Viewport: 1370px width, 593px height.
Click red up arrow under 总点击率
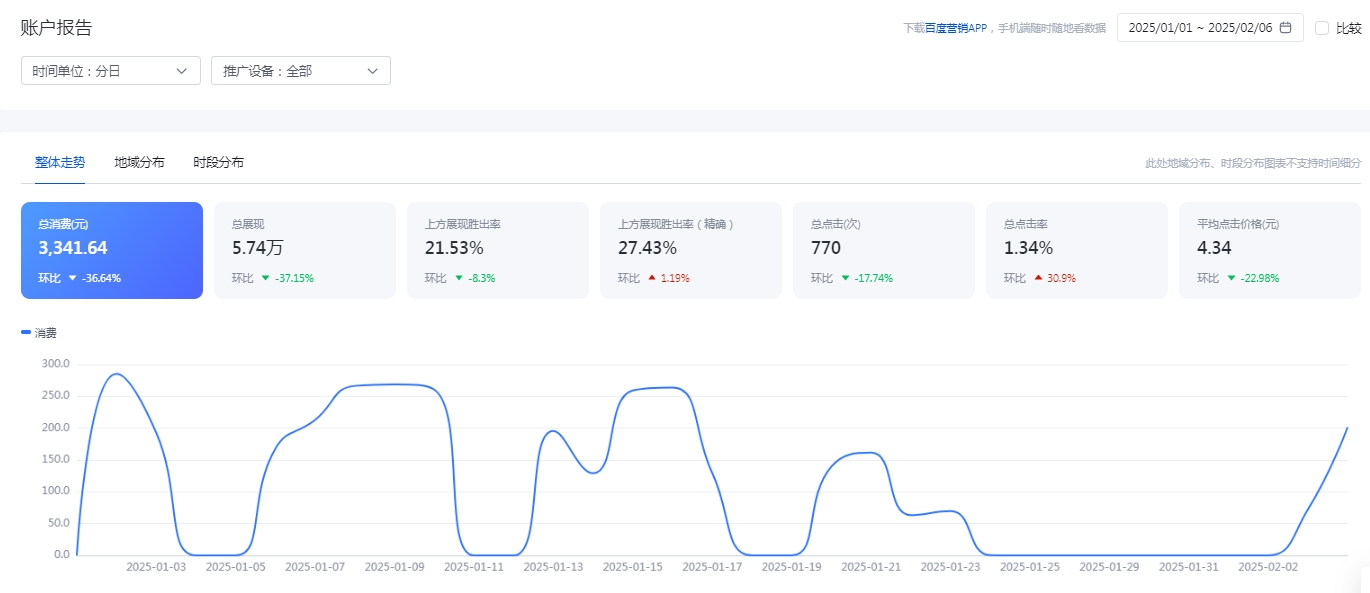tap(1038, 278)
